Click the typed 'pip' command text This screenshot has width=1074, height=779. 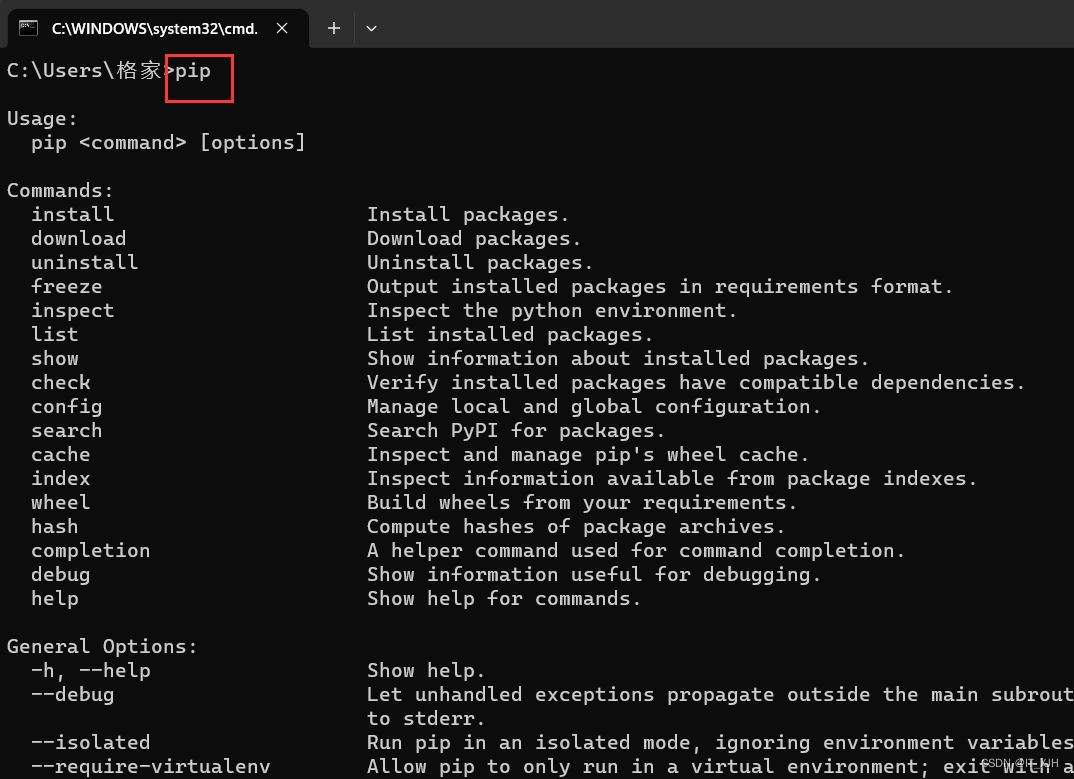pos(193,71)
